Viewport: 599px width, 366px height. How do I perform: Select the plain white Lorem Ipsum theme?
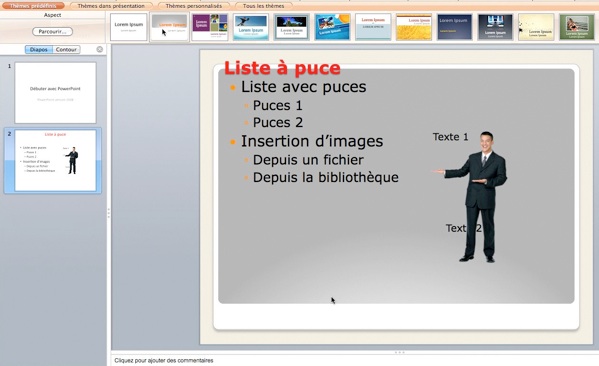[129, 27]
